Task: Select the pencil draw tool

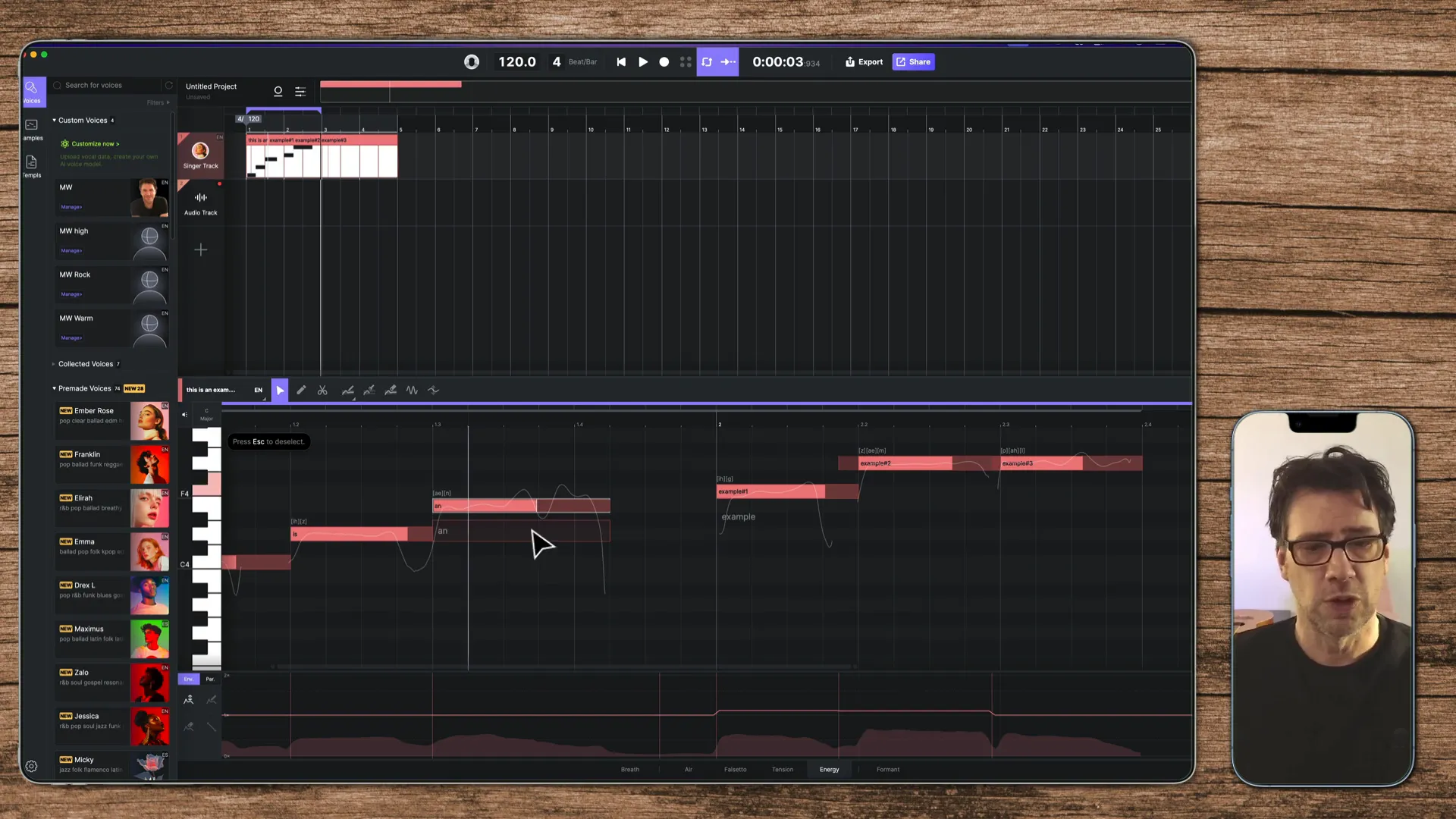Action: [x=301, y=391]
